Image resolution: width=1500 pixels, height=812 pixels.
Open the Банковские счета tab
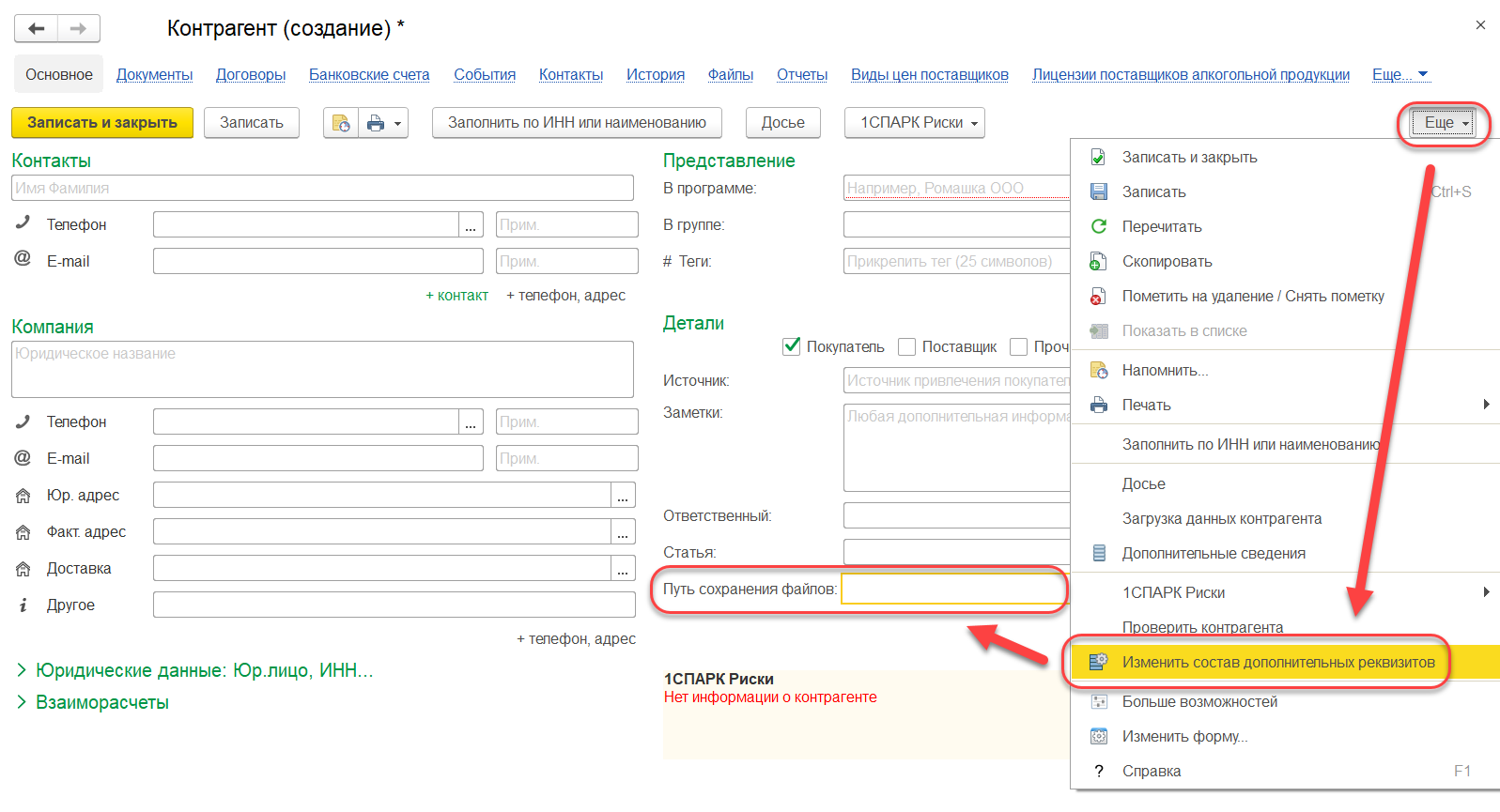point(369,74)
